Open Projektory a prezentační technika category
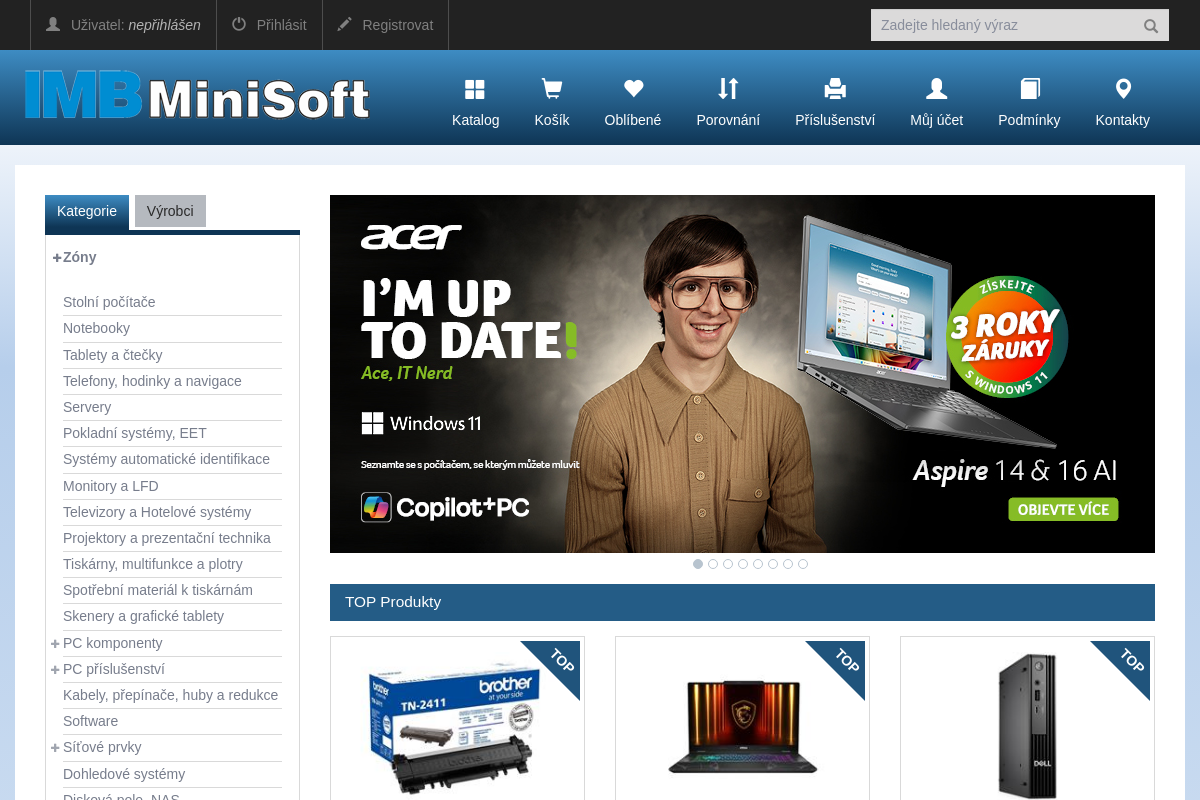This screenshot has height=800, width=1200. 167,538
